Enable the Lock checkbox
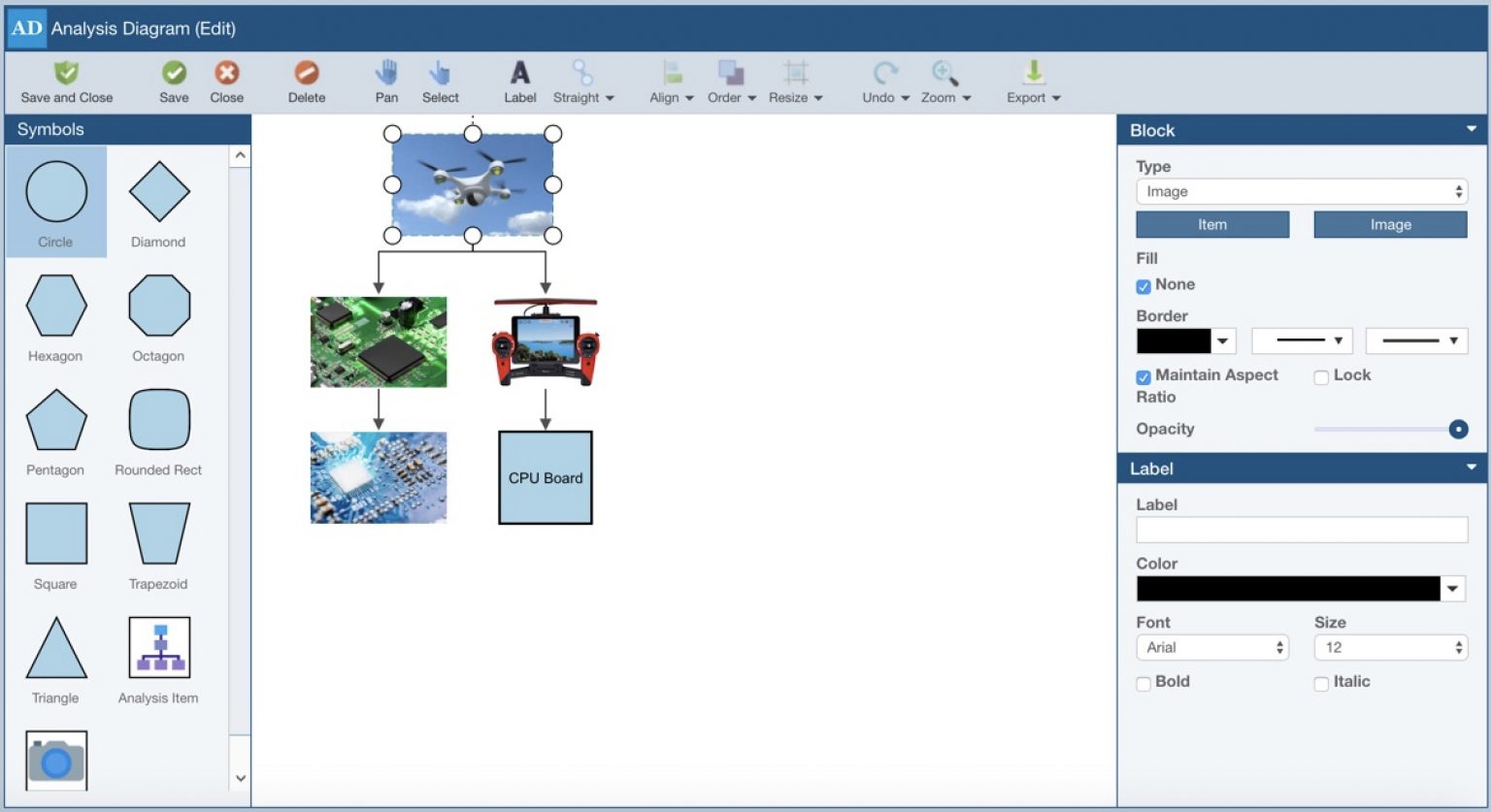 point(1321,376)
